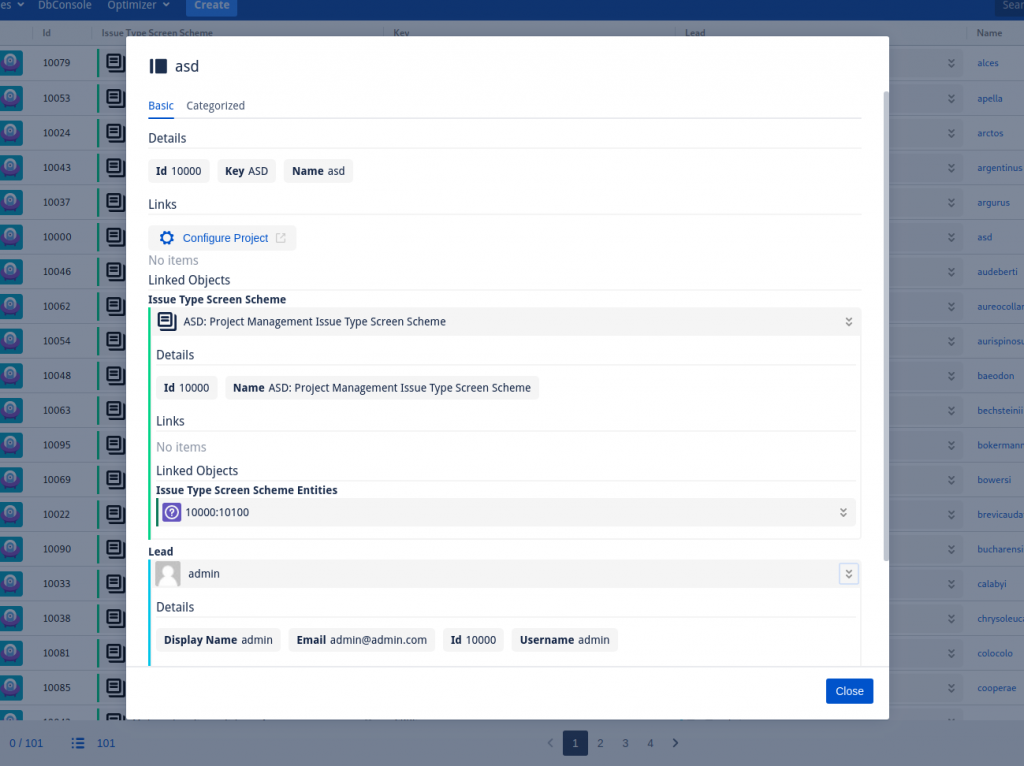
Task: Expand the colocolo row chevron
Action: (951, 653)
